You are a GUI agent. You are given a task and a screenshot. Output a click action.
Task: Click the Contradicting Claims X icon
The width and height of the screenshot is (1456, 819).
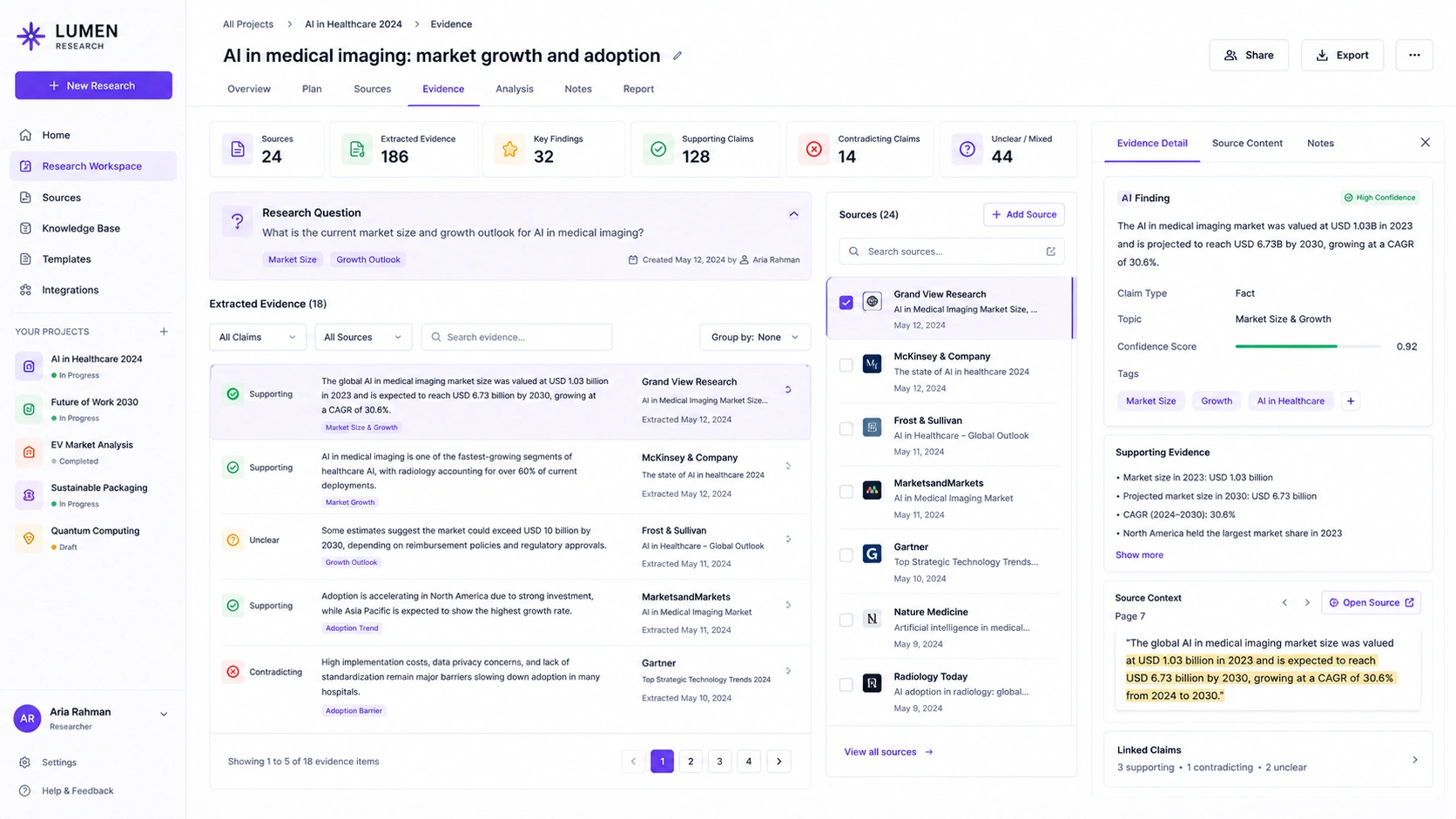pos(814,150)
